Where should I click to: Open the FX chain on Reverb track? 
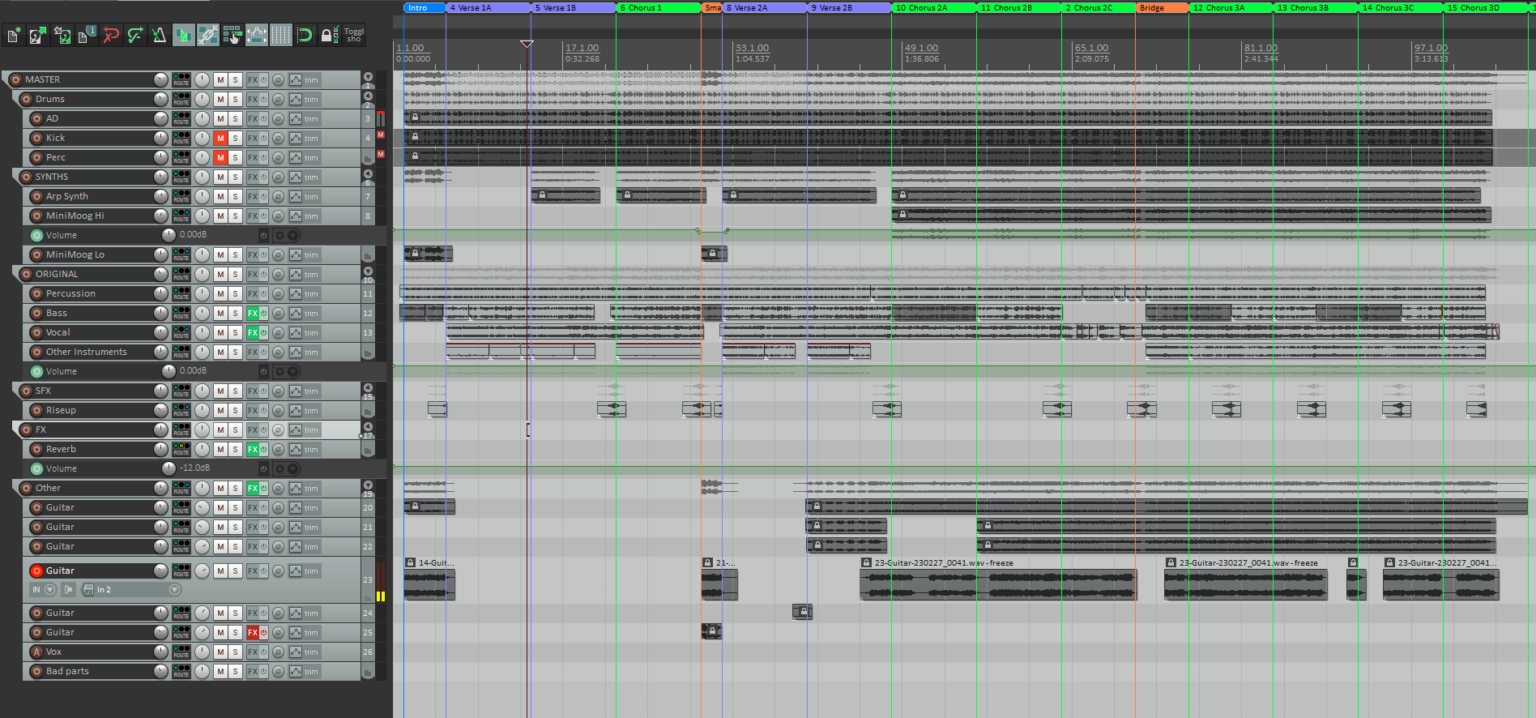pos(253,449)
